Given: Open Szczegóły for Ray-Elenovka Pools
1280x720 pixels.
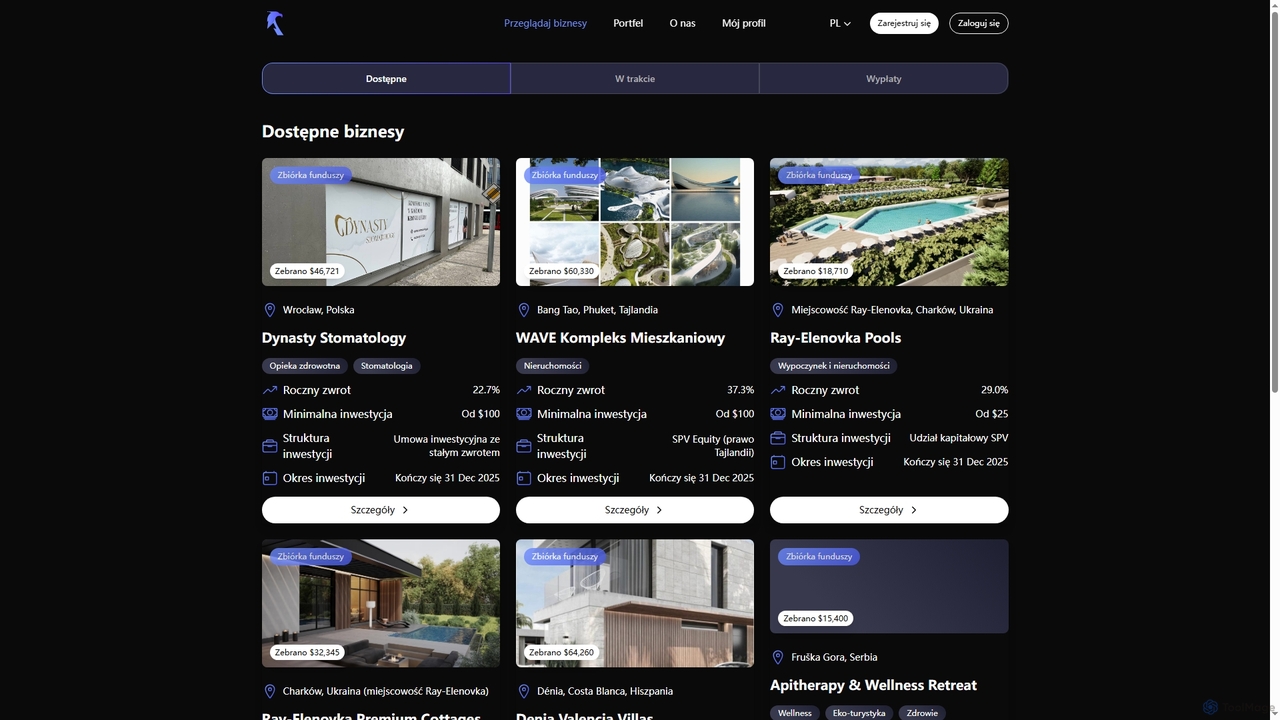Looking at the screenshot, I should click(x=889, y=510).
